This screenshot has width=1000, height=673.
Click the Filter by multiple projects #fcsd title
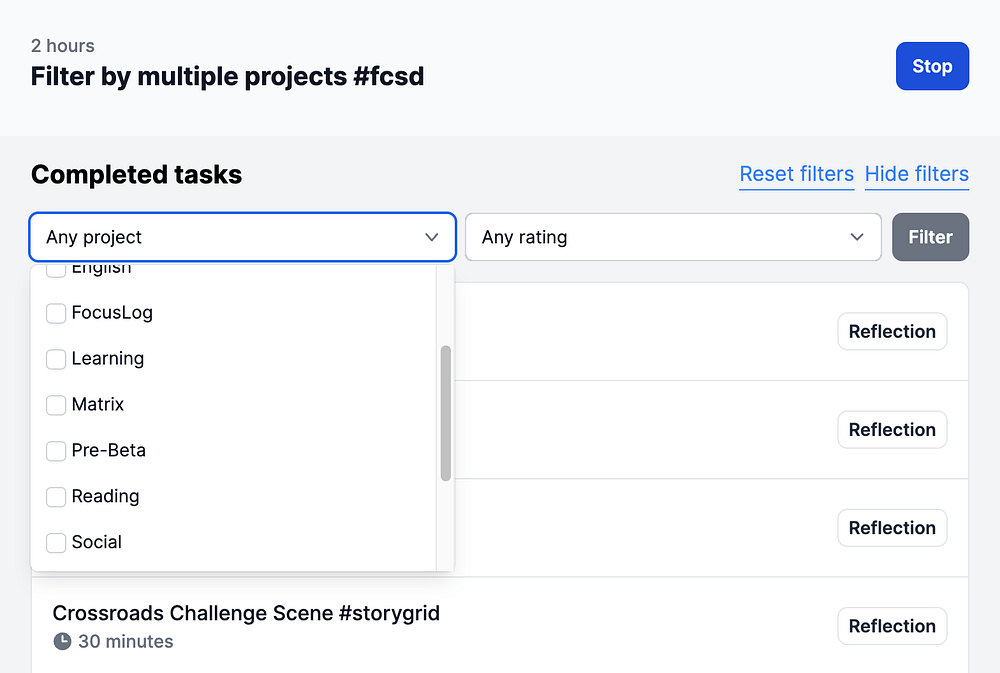pos(227,76)
